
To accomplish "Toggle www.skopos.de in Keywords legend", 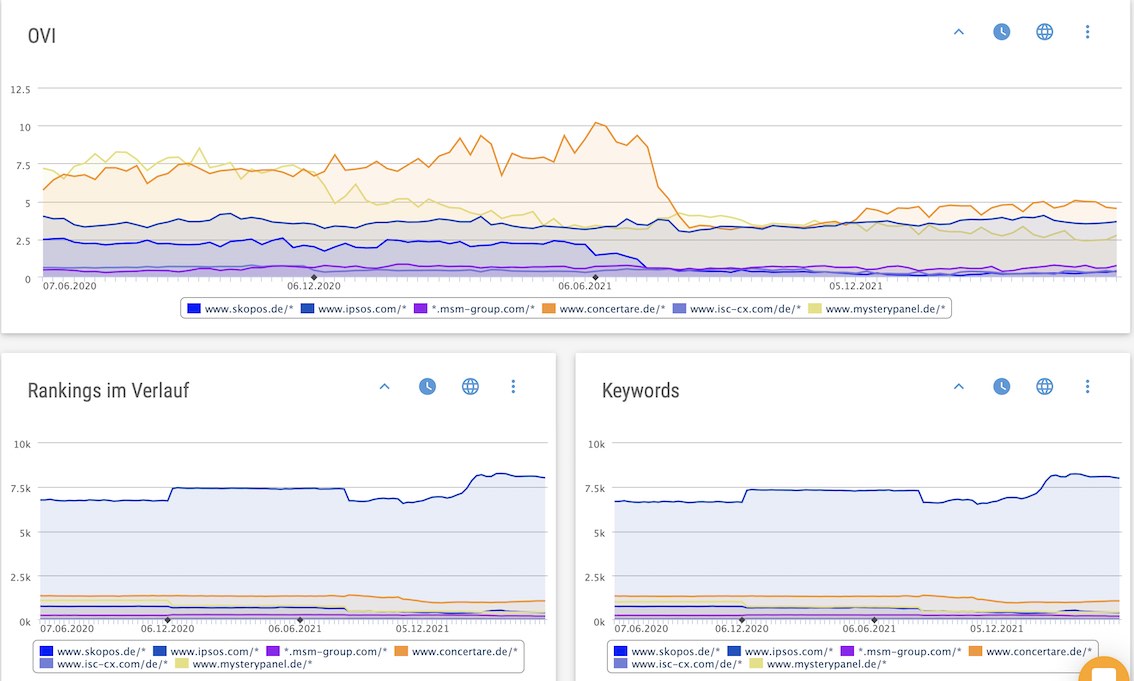I will click(668, 651).
